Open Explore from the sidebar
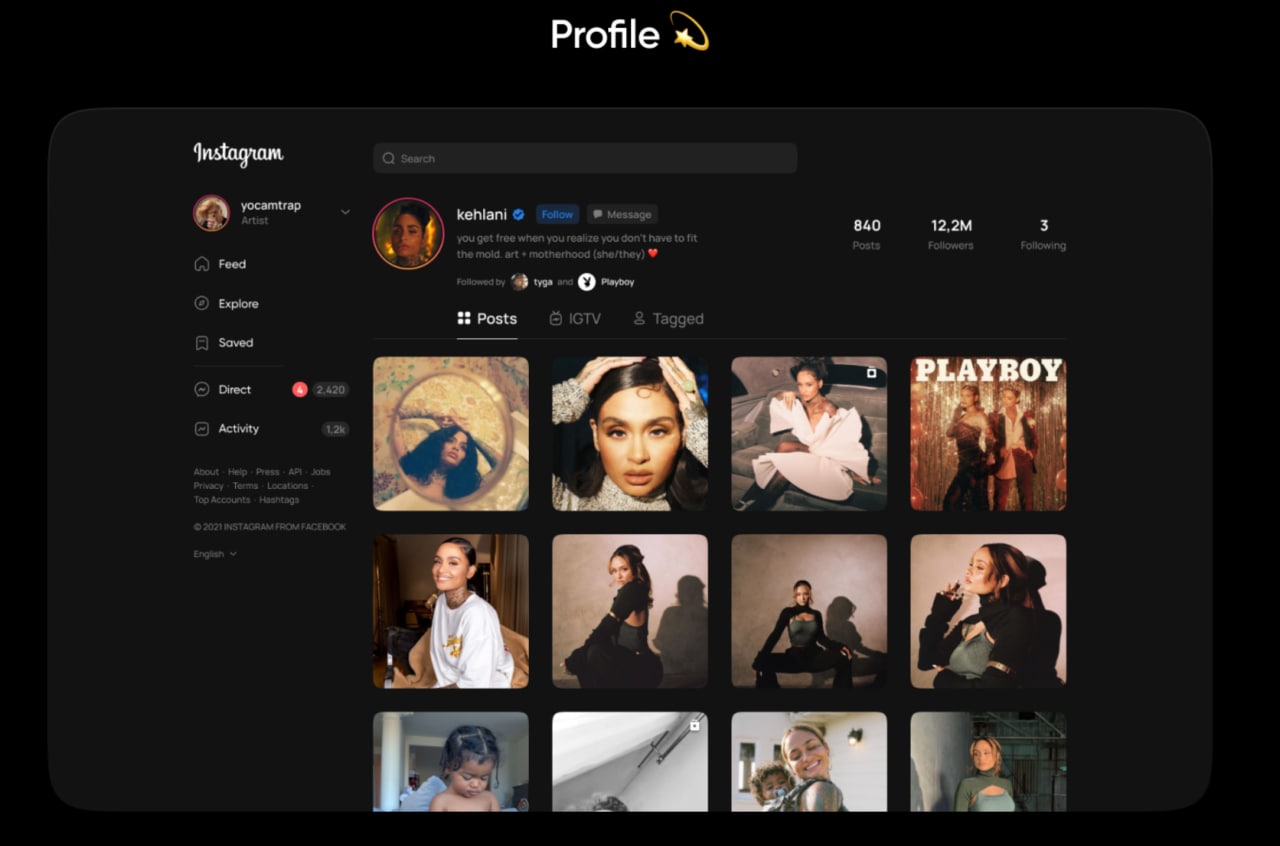The image size is (1280, 846). (238, 304)
